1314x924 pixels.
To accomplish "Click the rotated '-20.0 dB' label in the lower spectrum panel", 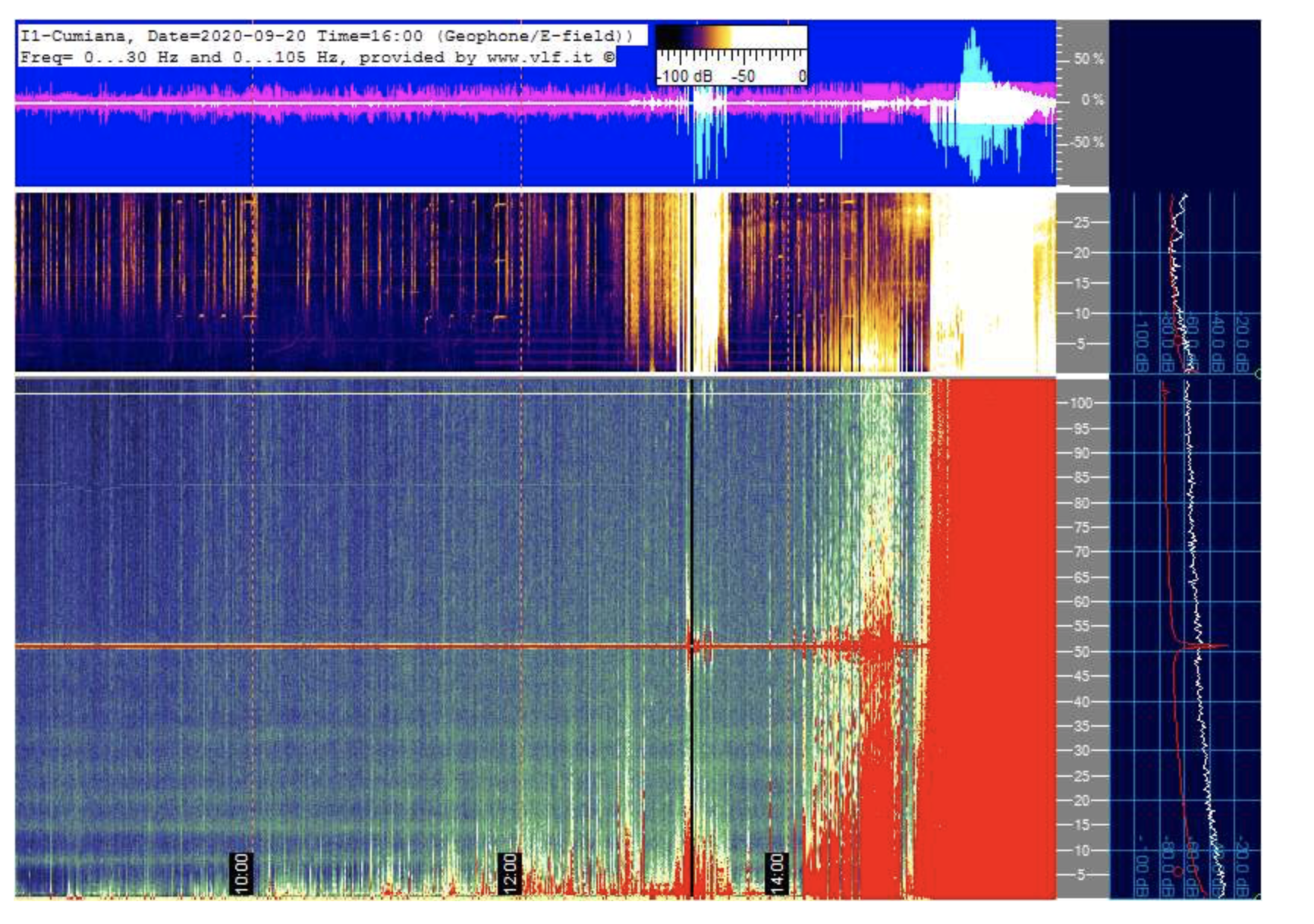I will pyautogui.click(x=1241, y=867).
